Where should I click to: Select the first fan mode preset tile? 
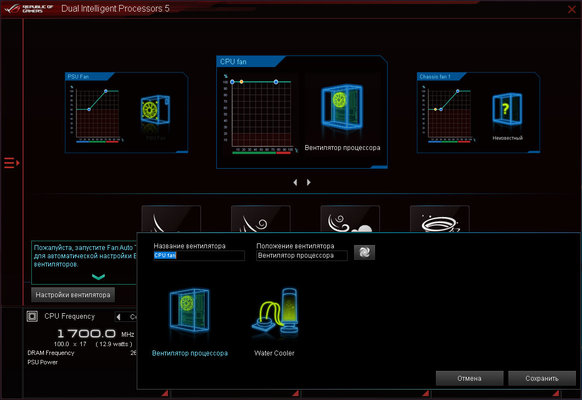pyautogui.click(x=171, y=219)
